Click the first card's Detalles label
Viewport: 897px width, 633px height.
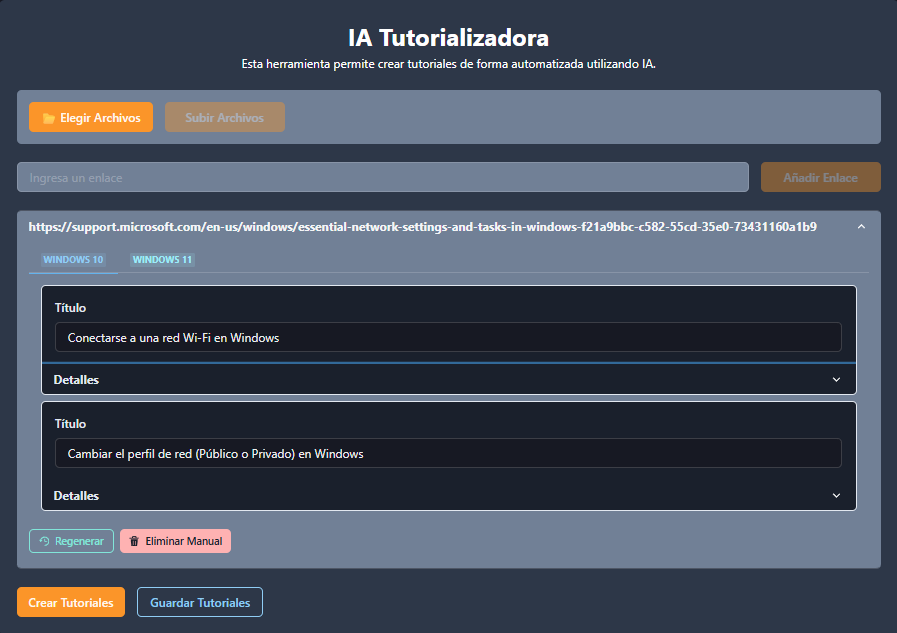[x=76, y=380]
